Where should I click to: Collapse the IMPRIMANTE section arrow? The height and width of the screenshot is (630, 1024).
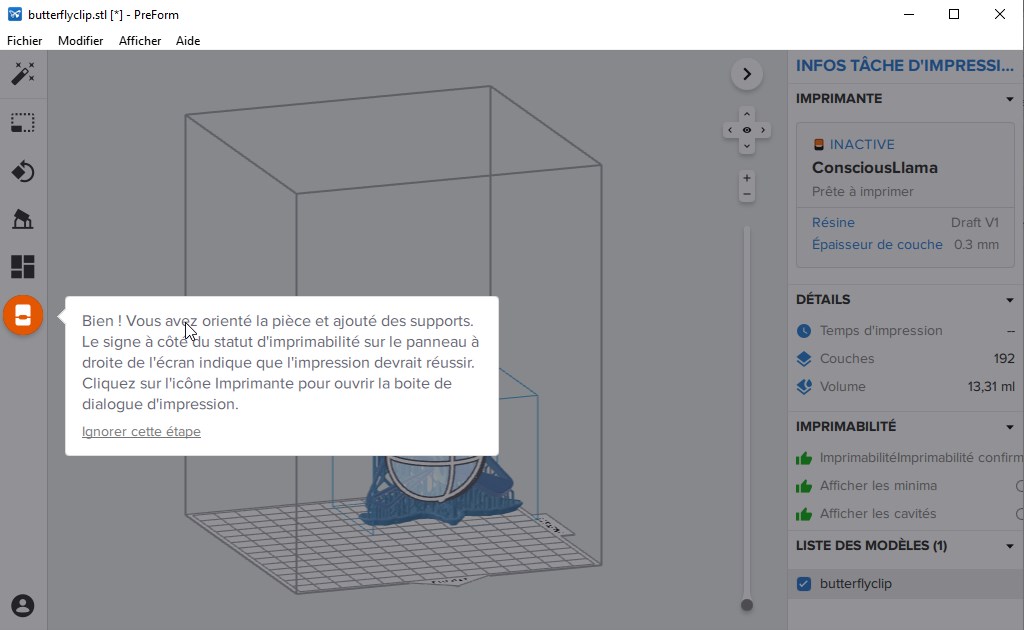tap(1010, 99)
